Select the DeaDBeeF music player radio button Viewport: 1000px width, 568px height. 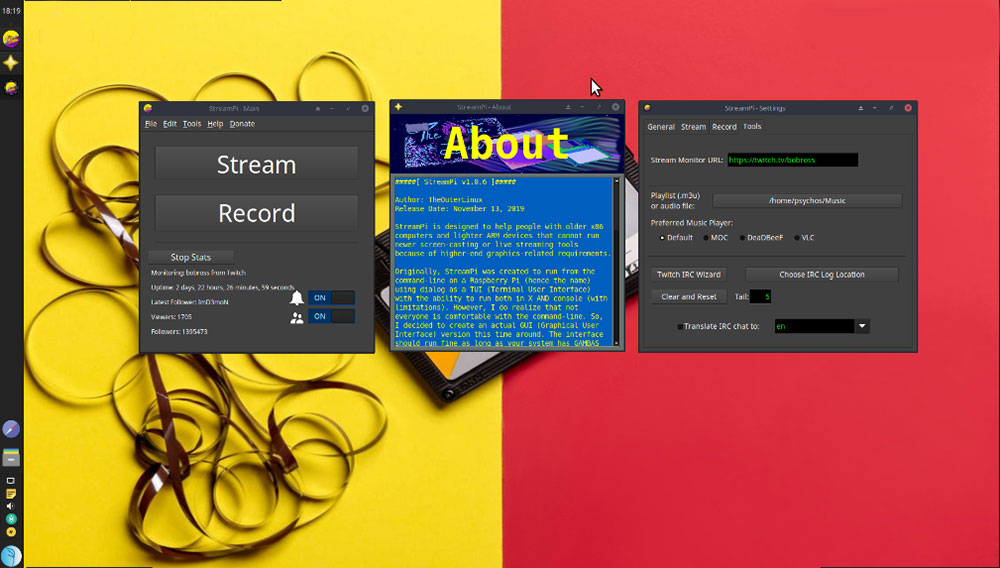coord(742,238)
